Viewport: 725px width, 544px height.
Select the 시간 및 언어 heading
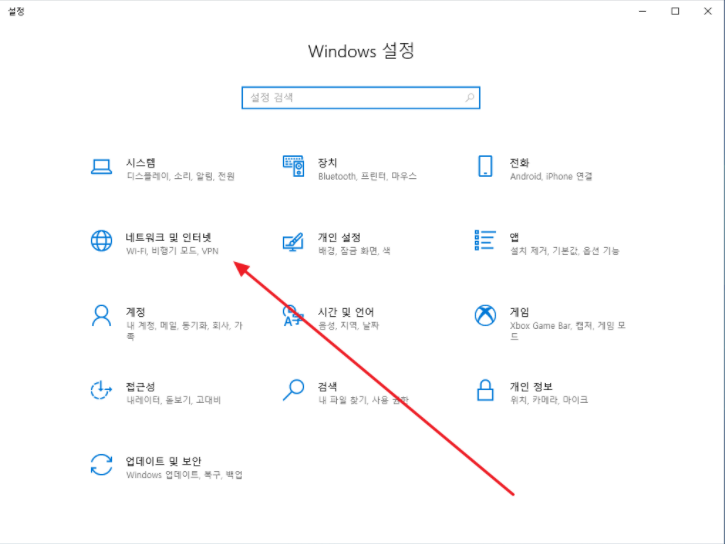346,312
